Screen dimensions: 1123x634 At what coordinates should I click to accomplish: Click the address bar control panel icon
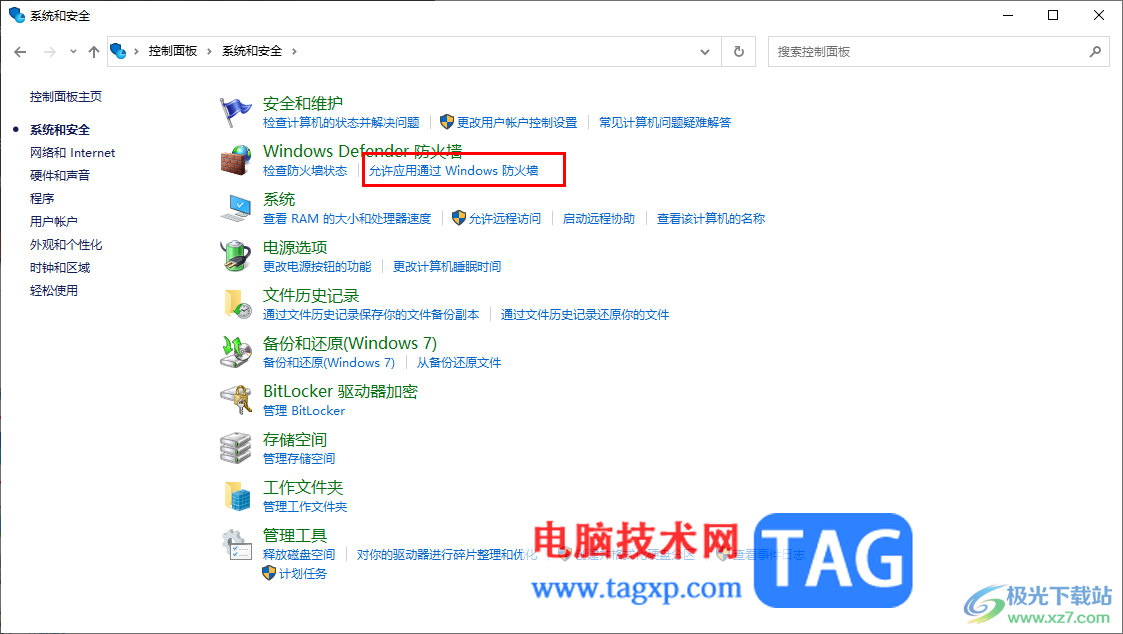coord(118,51)
